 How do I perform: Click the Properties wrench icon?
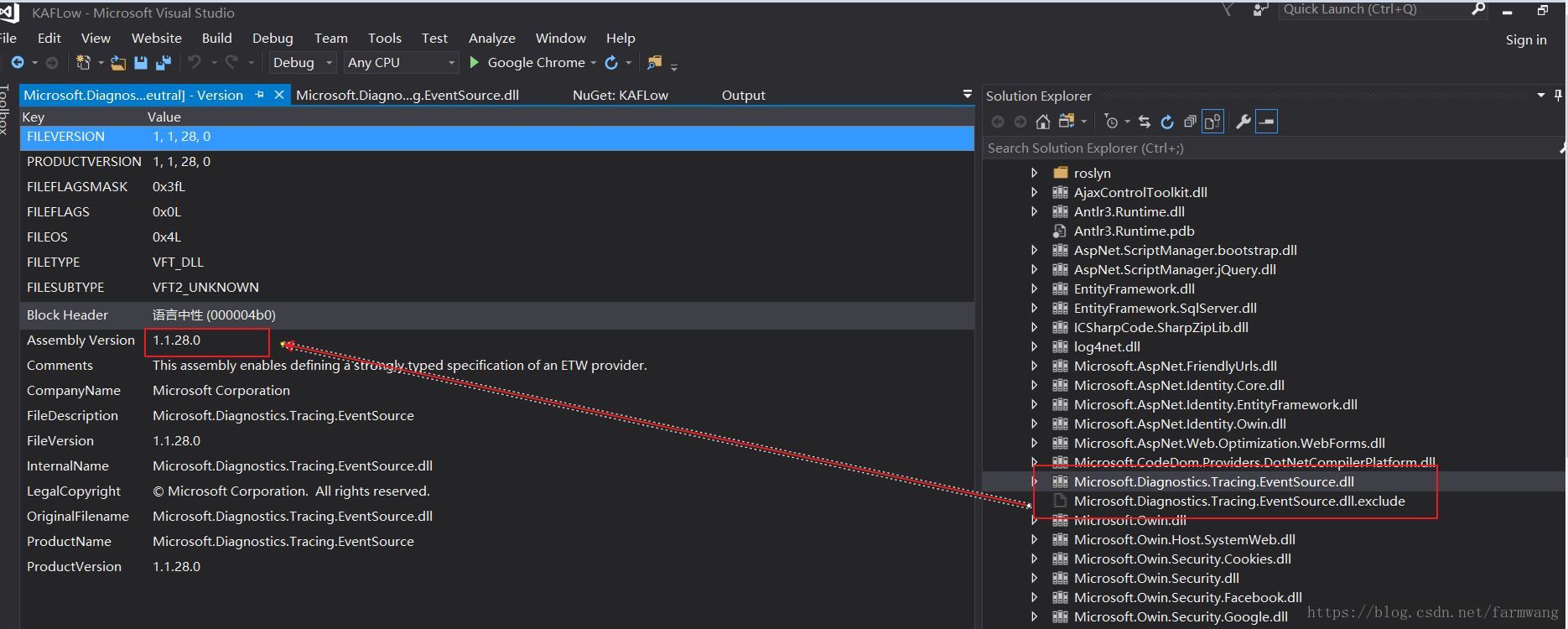pyautogui.click(x=1243, y=122)
